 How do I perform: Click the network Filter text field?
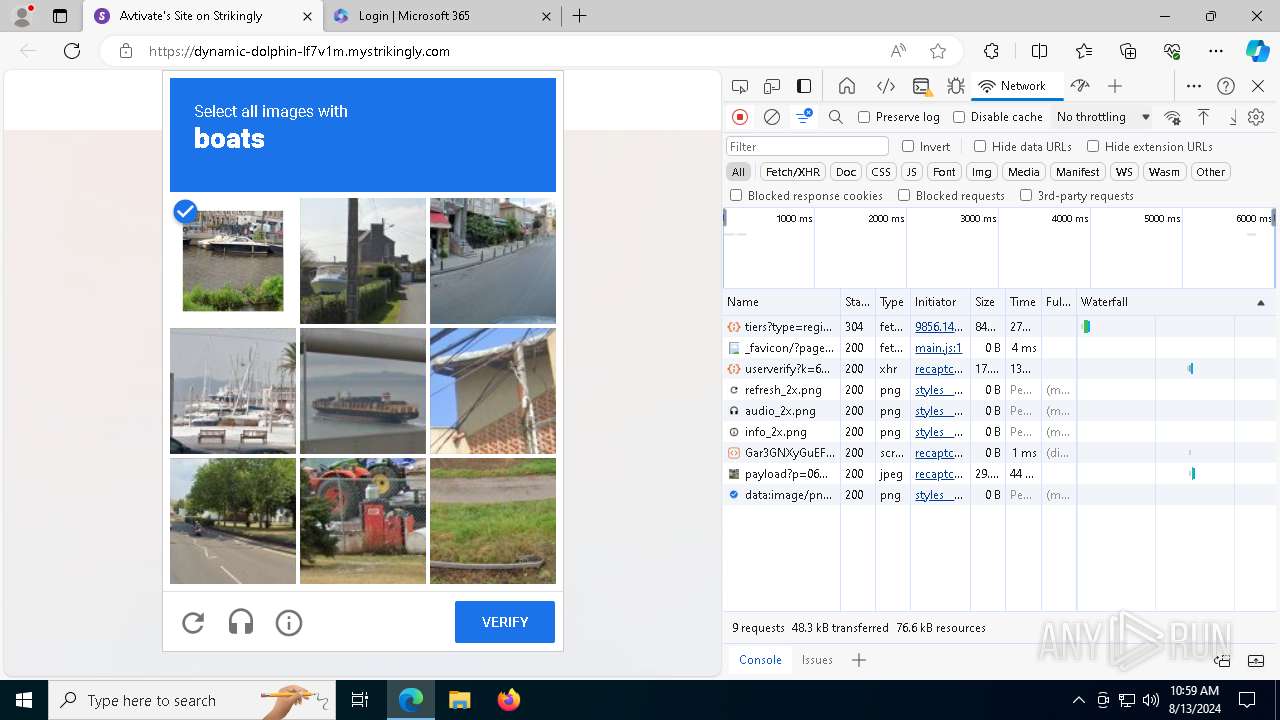tap(807, 146)
